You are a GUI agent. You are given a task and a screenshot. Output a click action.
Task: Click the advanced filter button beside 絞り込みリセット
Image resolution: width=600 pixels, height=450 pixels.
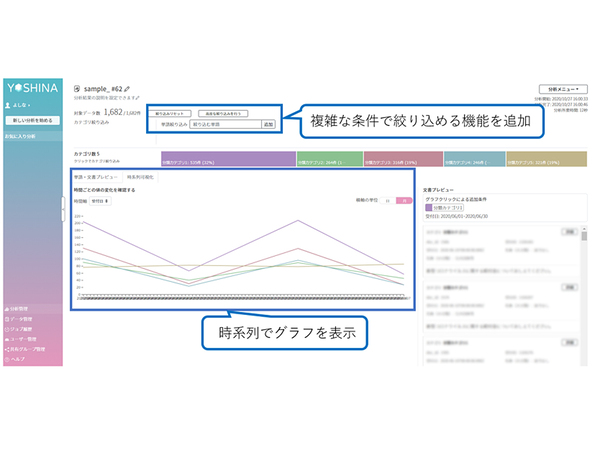[x=223, y=114]
